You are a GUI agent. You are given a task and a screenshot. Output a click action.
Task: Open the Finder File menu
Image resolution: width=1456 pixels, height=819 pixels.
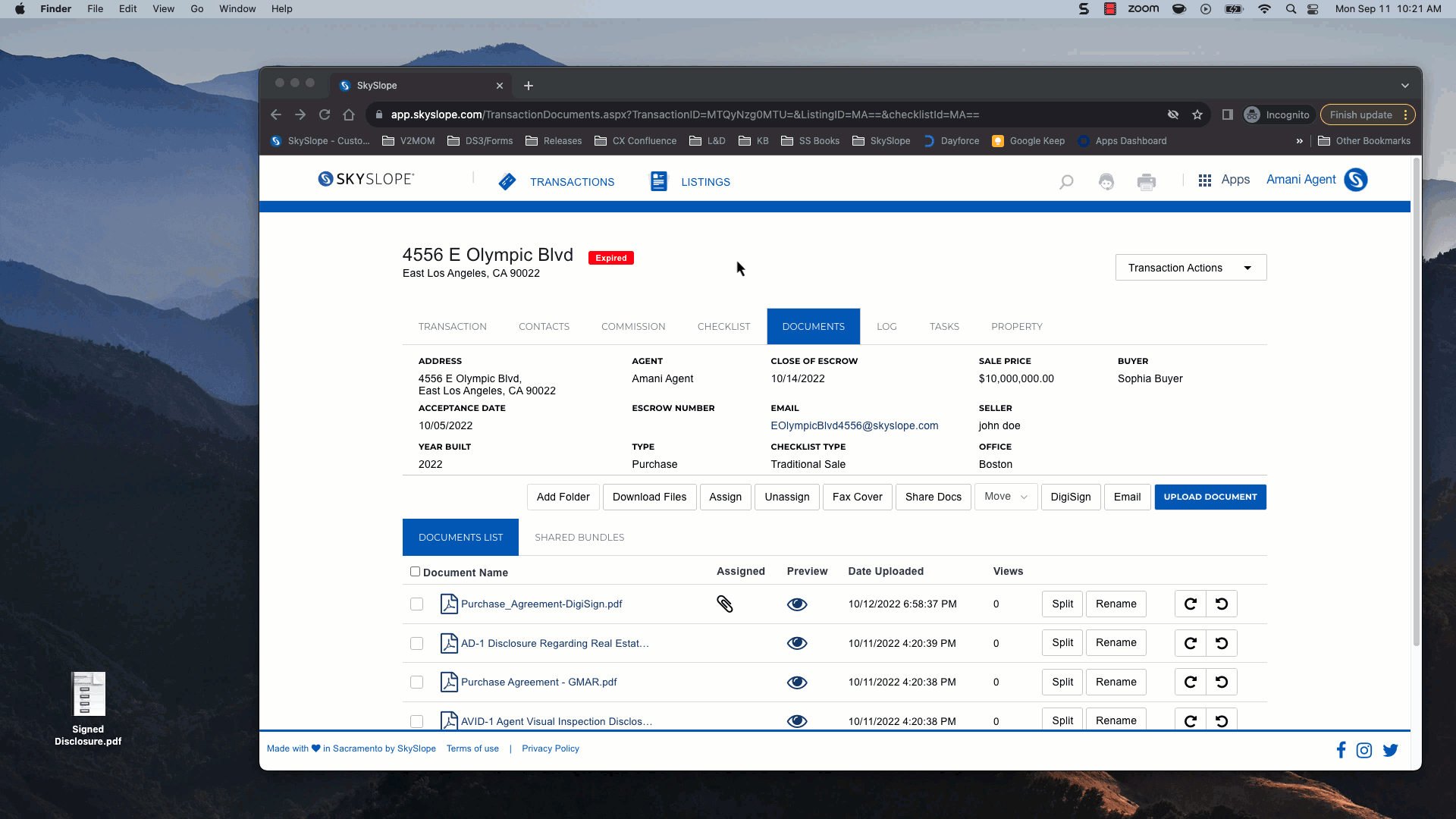coord(96,9)
